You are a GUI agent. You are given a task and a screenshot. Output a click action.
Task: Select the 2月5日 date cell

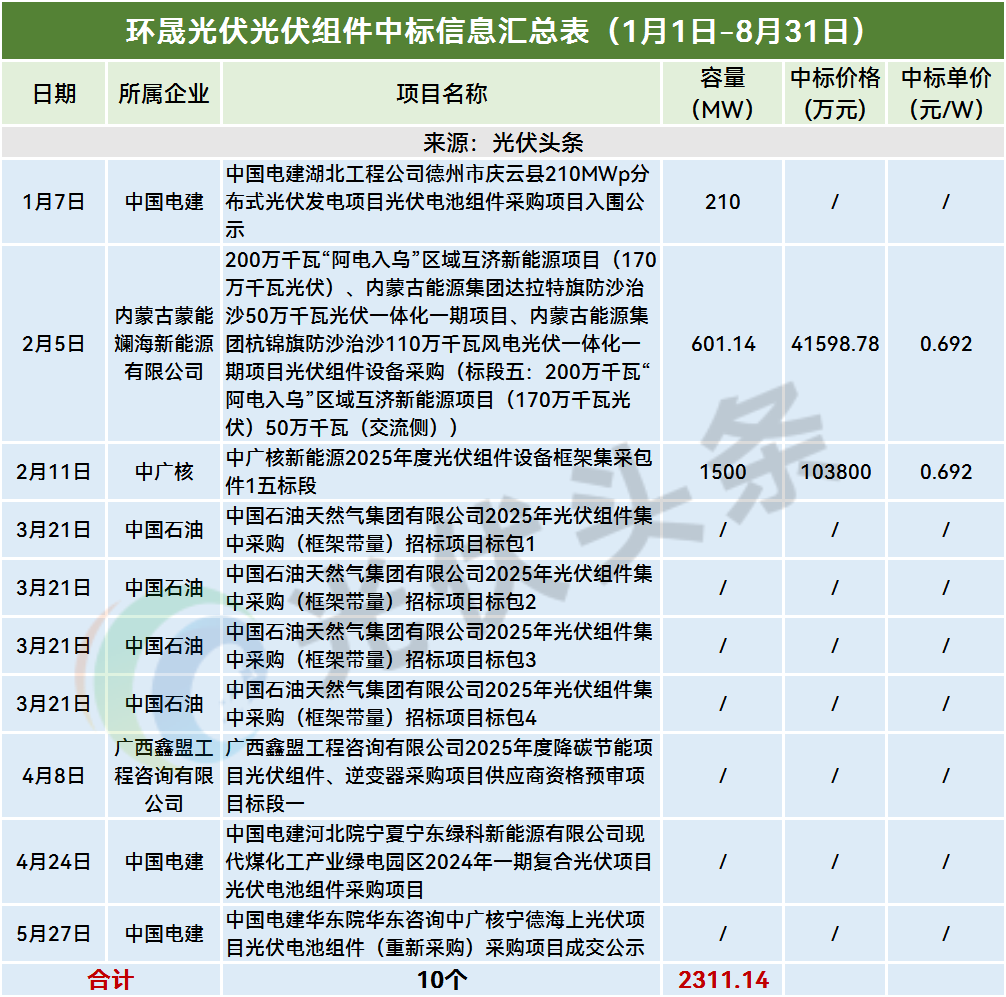tap(54, 344)
